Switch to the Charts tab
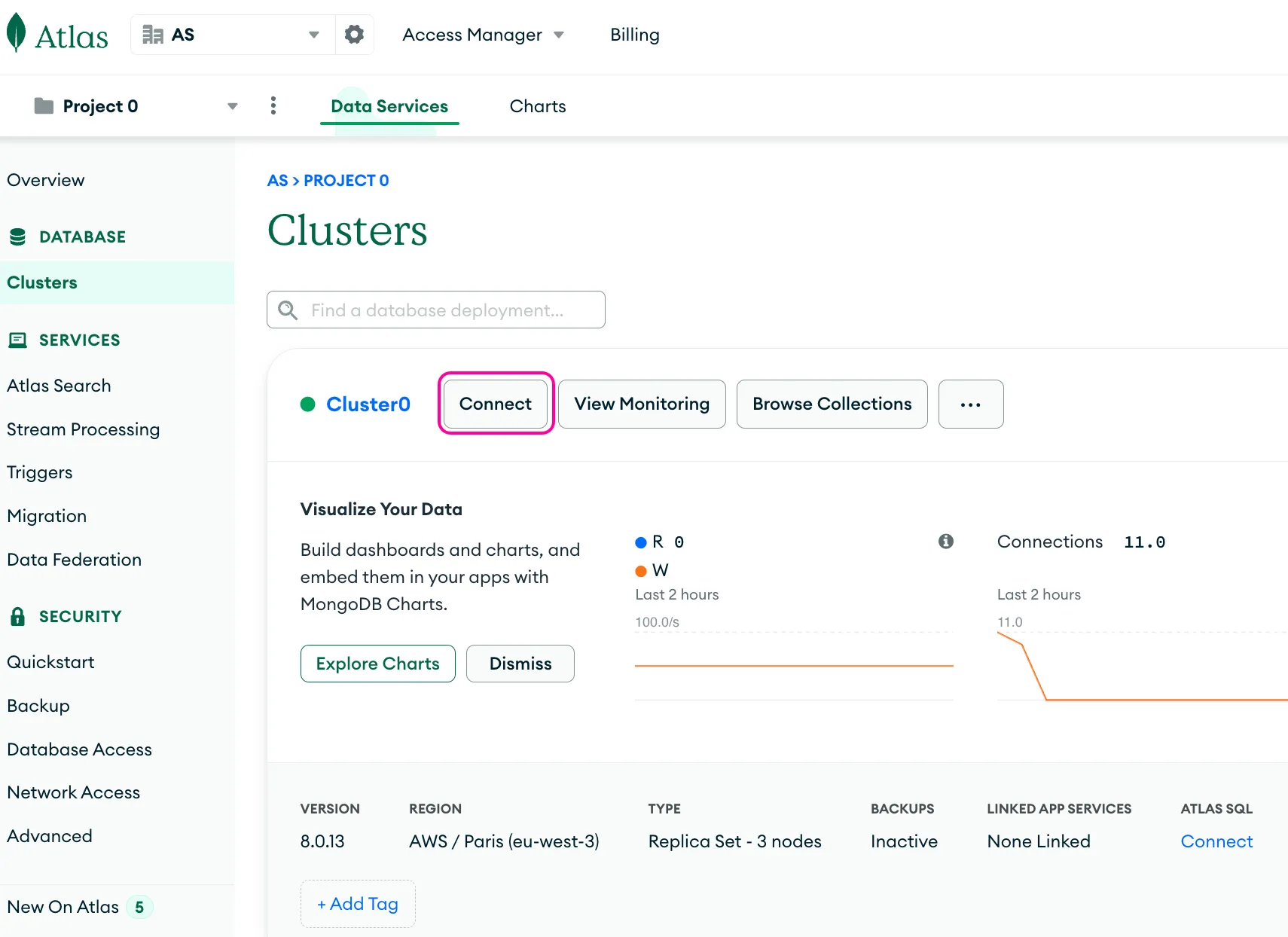This screenshot has width=1288, height=937. (x=537, y=106)
